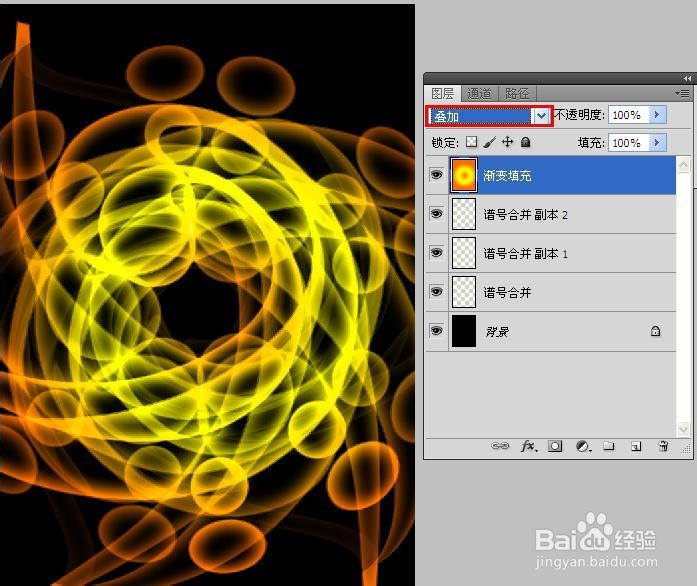Switch to the 图层 tab
697x586 pixels.
pyautogui.click(x=442, y=93)
